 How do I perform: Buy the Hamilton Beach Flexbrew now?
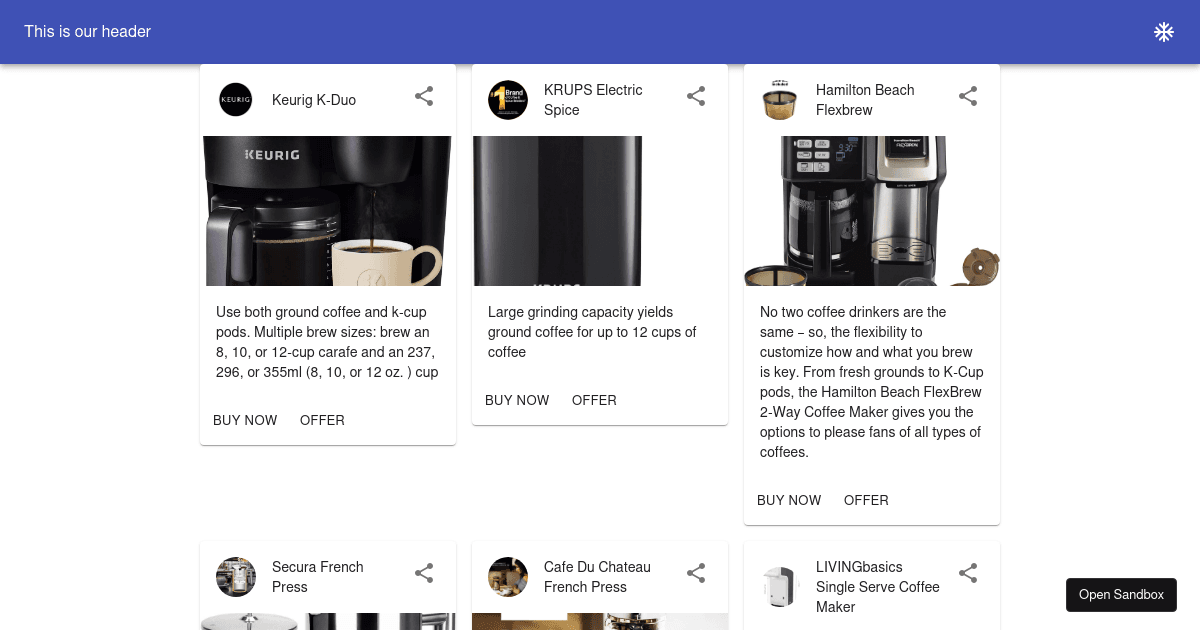point(789,500)
